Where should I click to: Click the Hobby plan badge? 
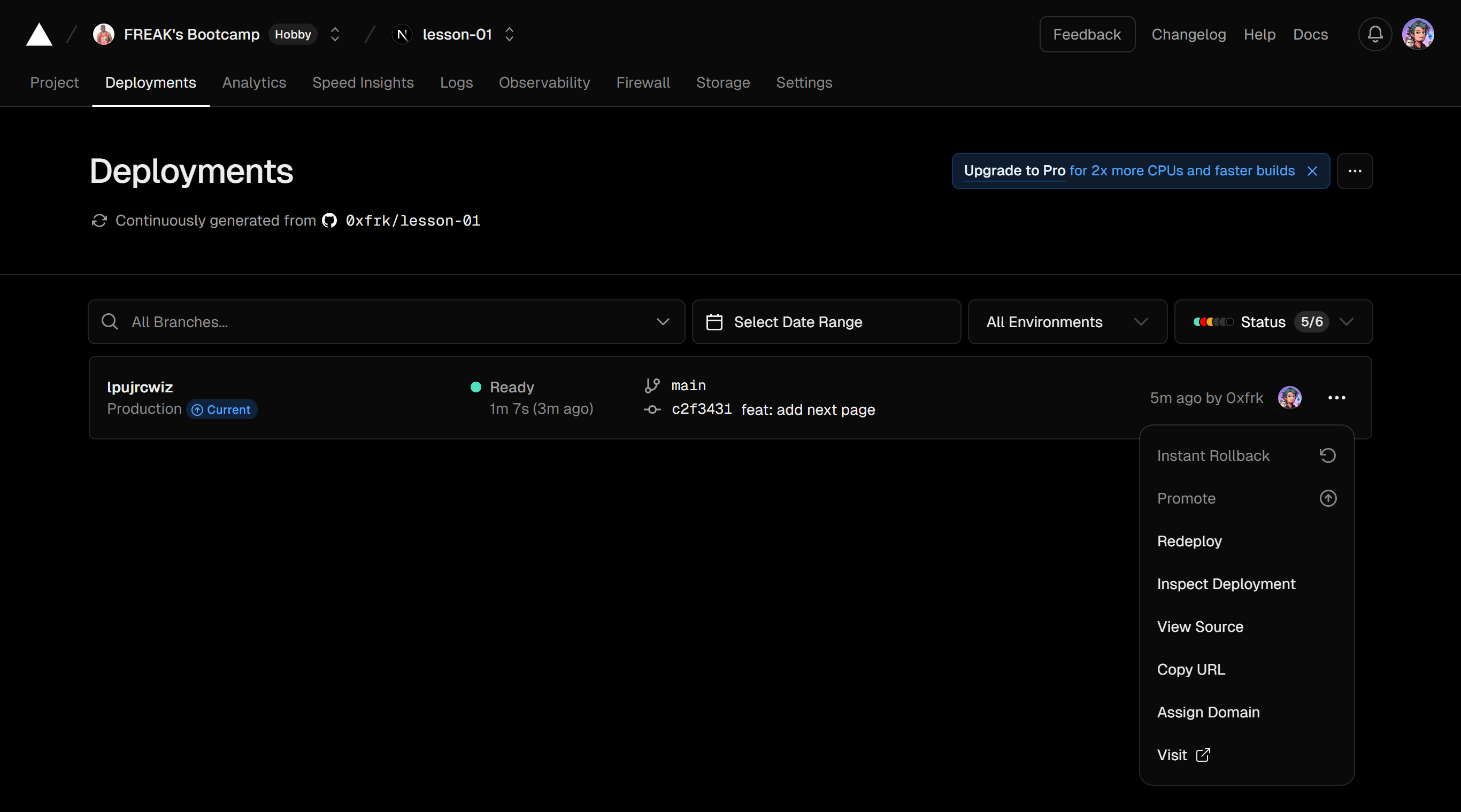293,35
